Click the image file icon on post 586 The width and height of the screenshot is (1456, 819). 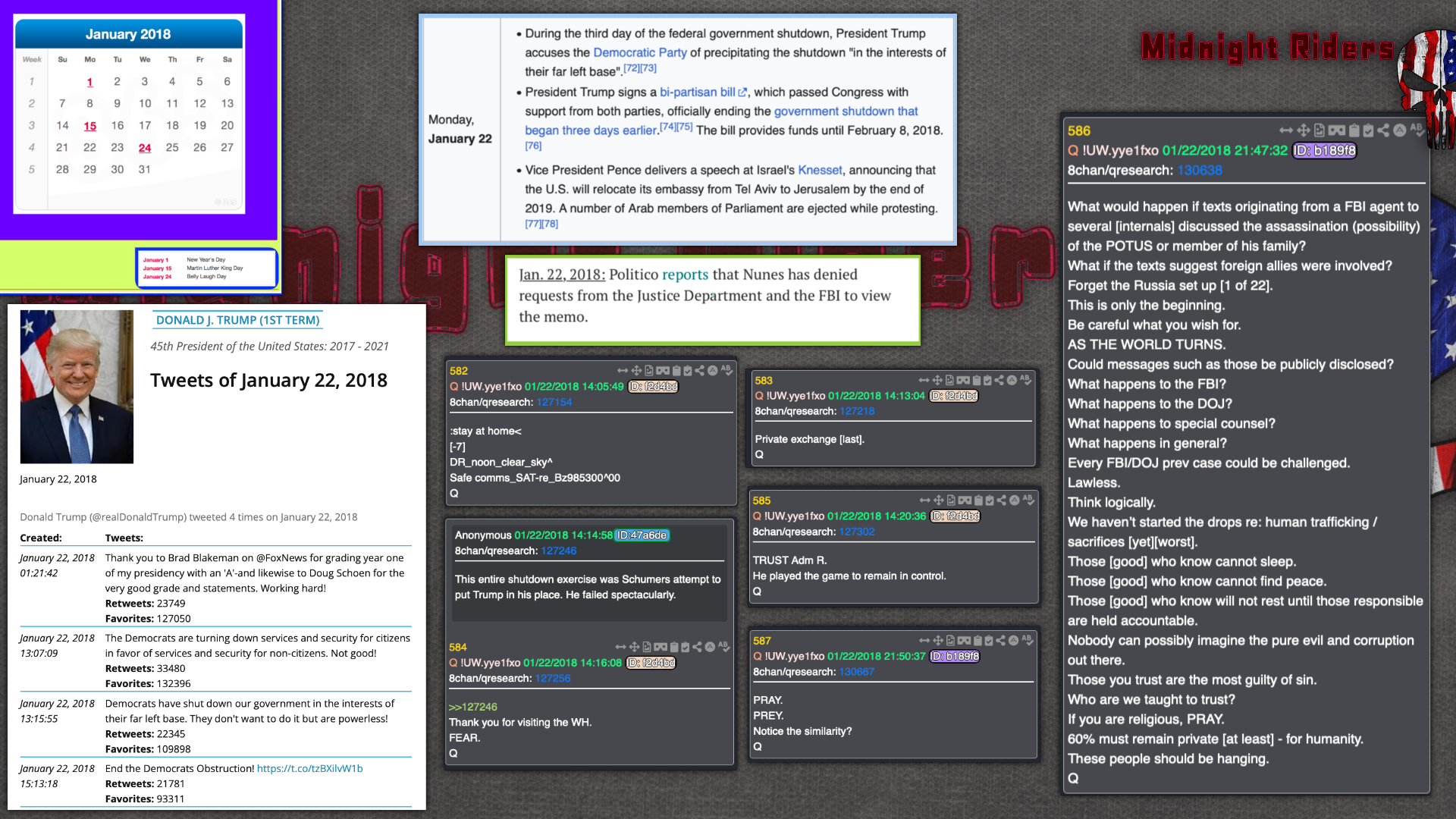[1319, 130]
